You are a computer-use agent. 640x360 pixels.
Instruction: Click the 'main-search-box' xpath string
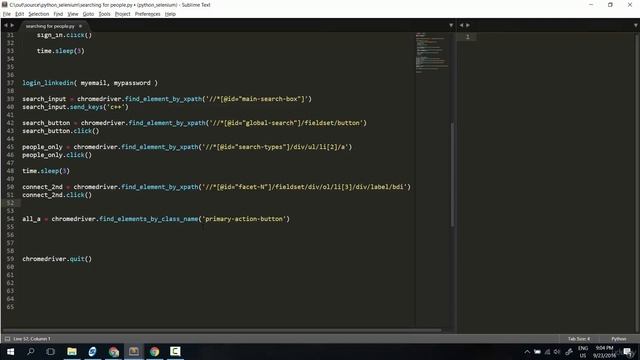[257, 99]
